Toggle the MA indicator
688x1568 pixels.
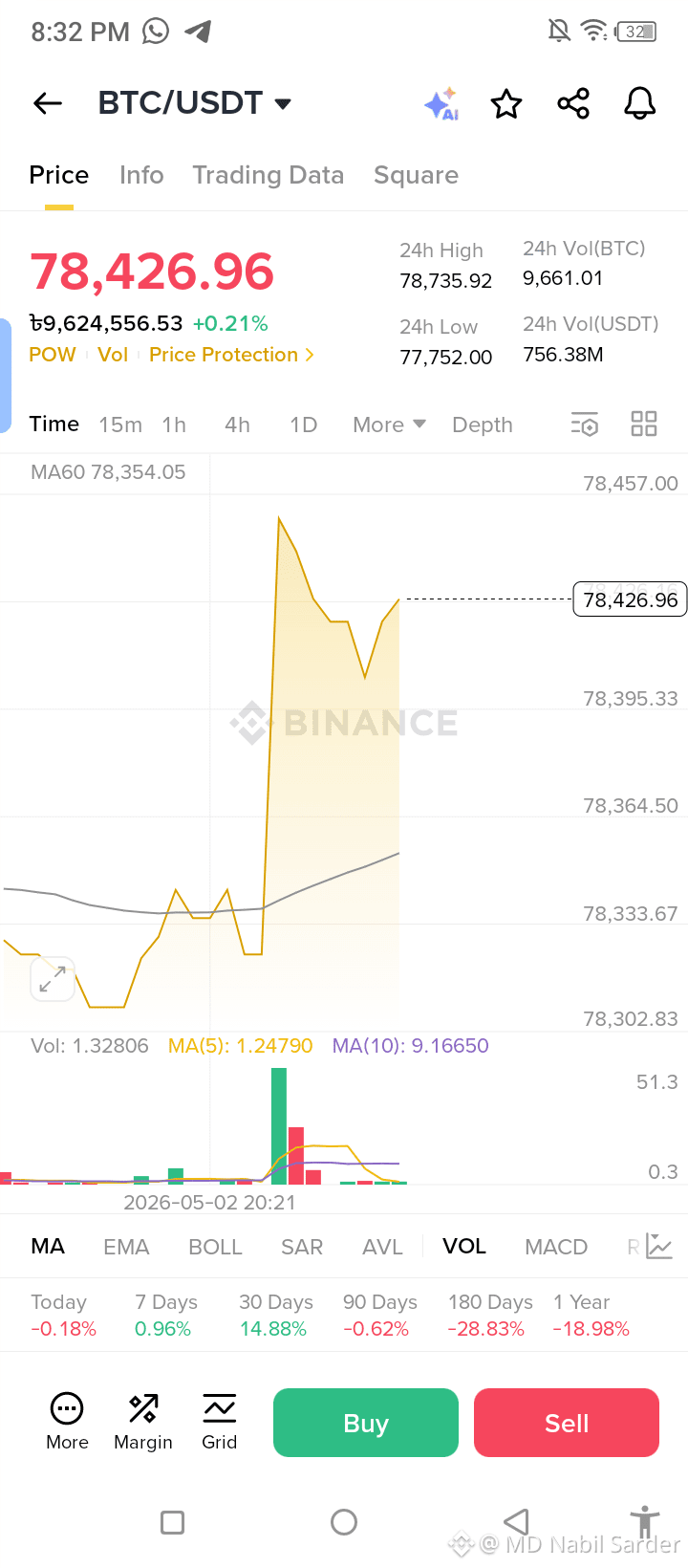[x=48, y=1246]
